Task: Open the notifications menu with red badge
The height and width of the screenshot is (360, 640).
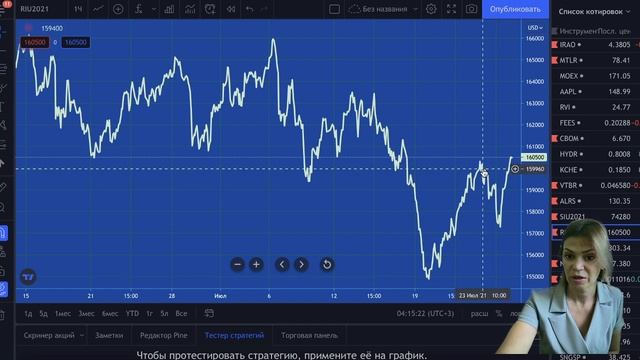Action: point(5,6)
